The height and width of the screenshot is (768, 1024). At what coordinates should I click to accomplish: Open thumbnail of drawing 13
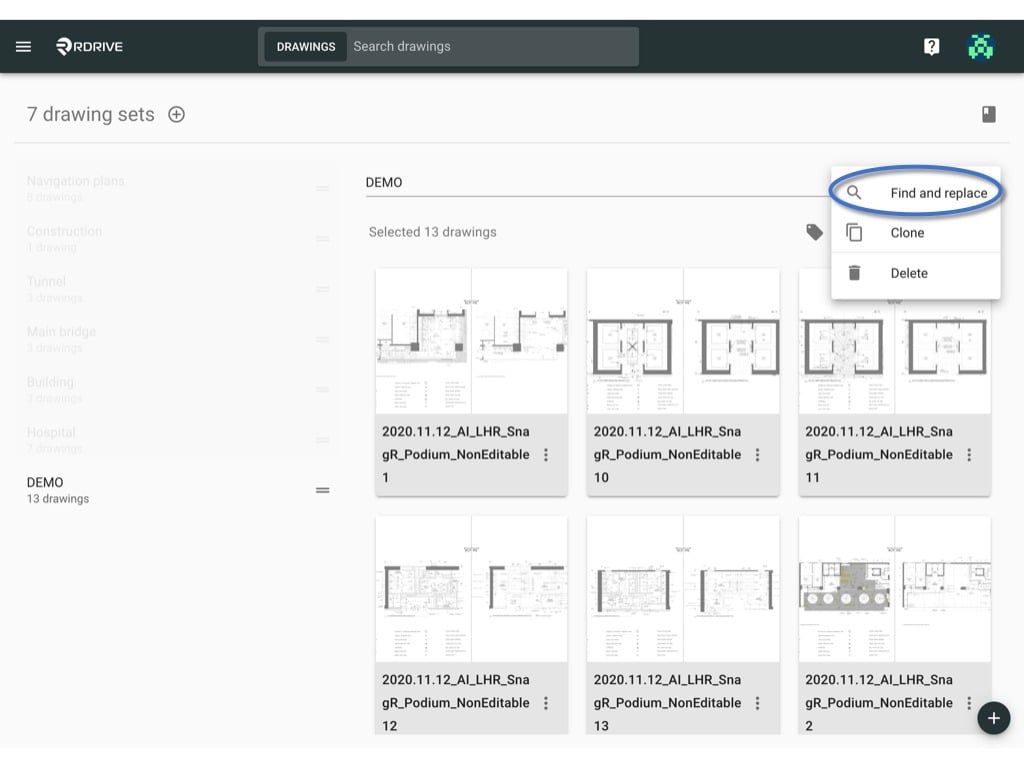pos(683,589)
